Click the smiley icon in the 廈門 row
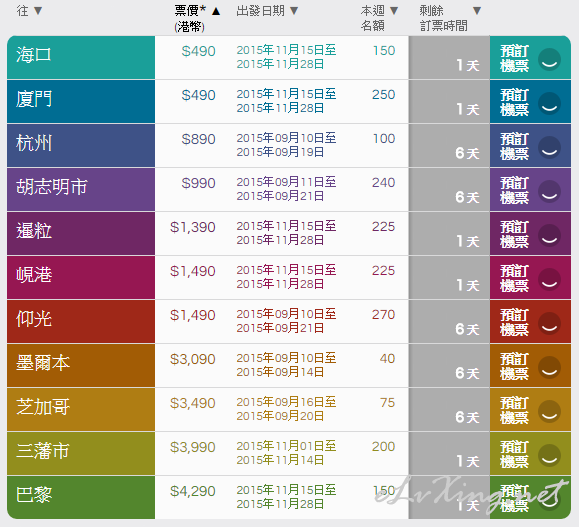579x527 pixels. [x=549, y=103]
